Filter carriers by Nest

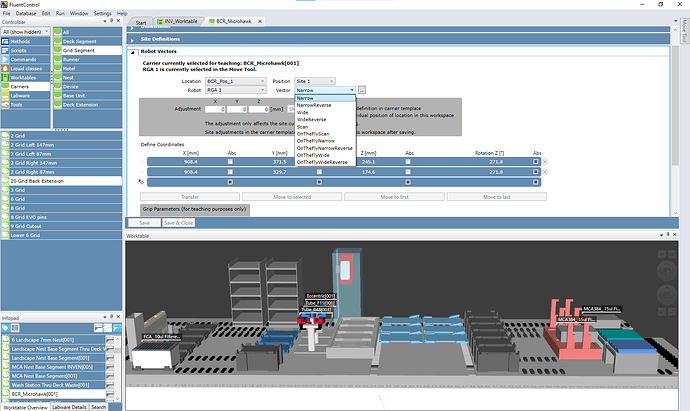(88, 77)
